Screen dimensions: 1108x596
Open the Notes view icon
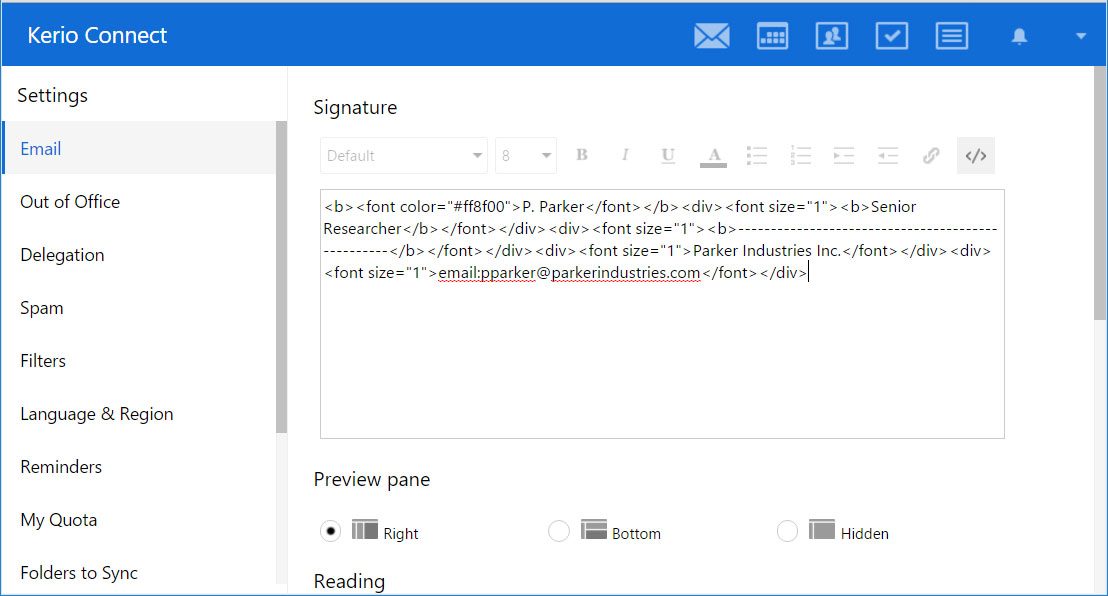[952, 36]
